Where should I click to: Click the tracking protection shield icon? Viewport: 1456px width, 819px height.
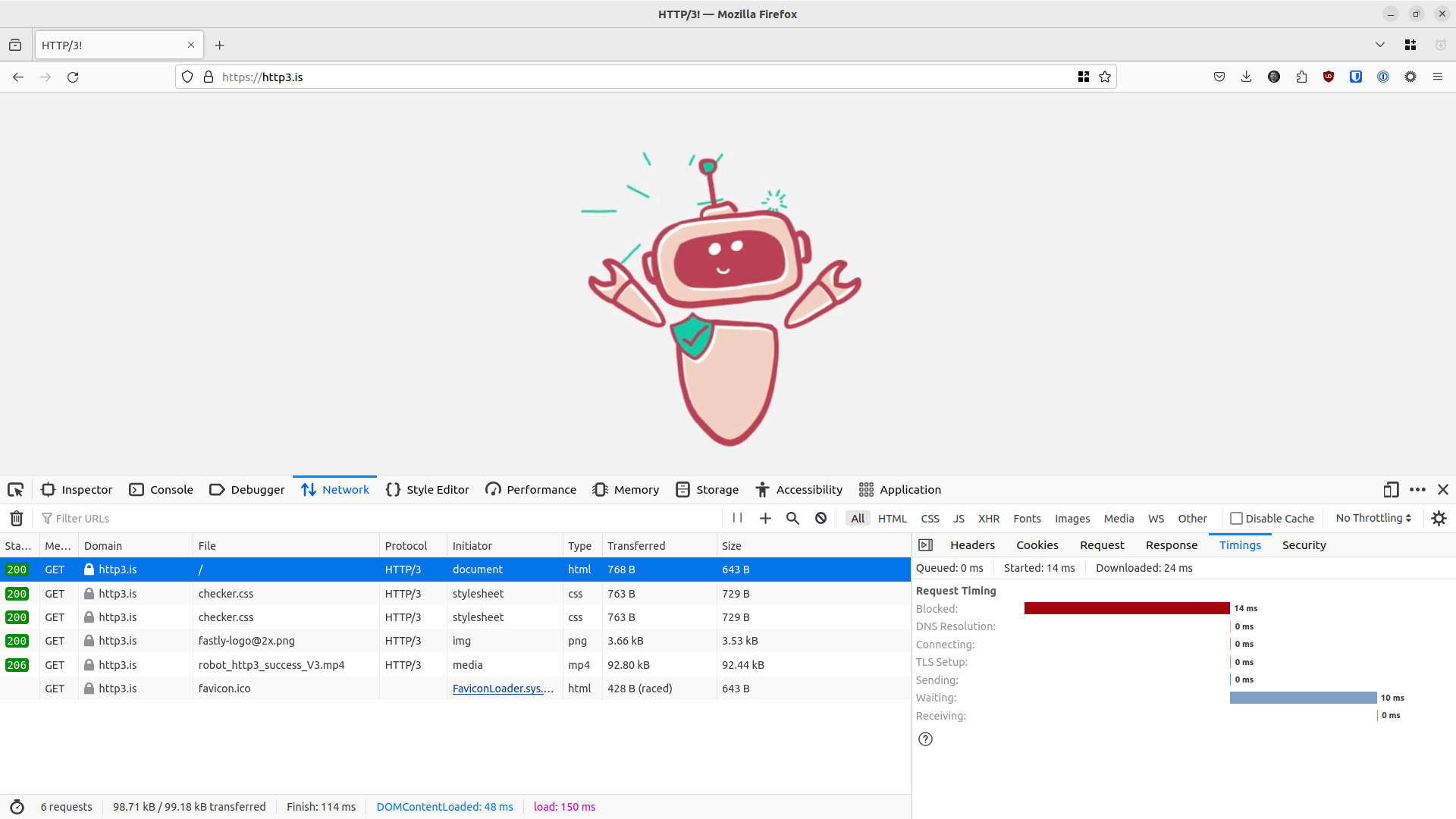point(187,77)
